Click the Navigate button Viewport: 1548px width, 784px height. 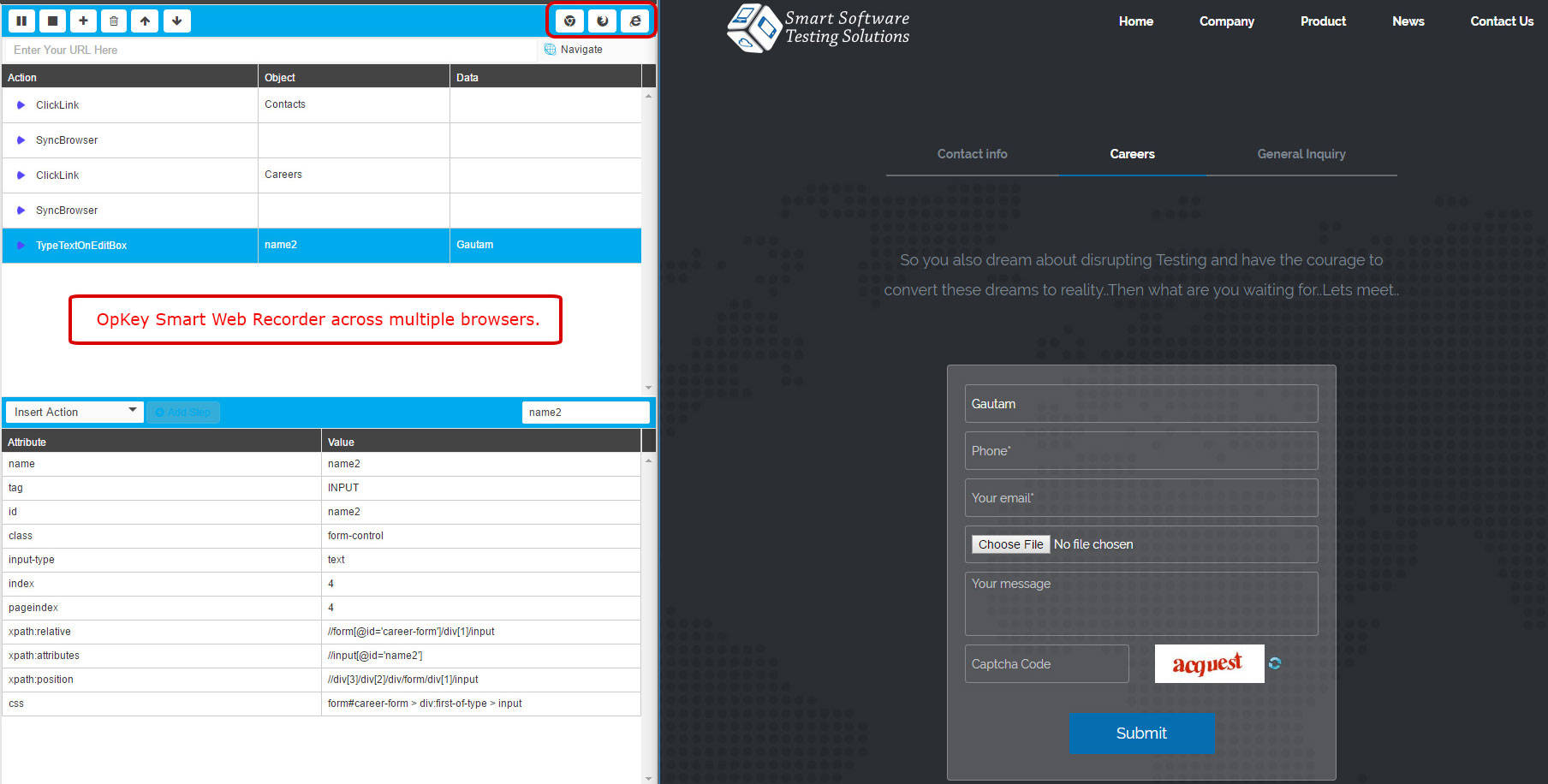coord(575,50)
